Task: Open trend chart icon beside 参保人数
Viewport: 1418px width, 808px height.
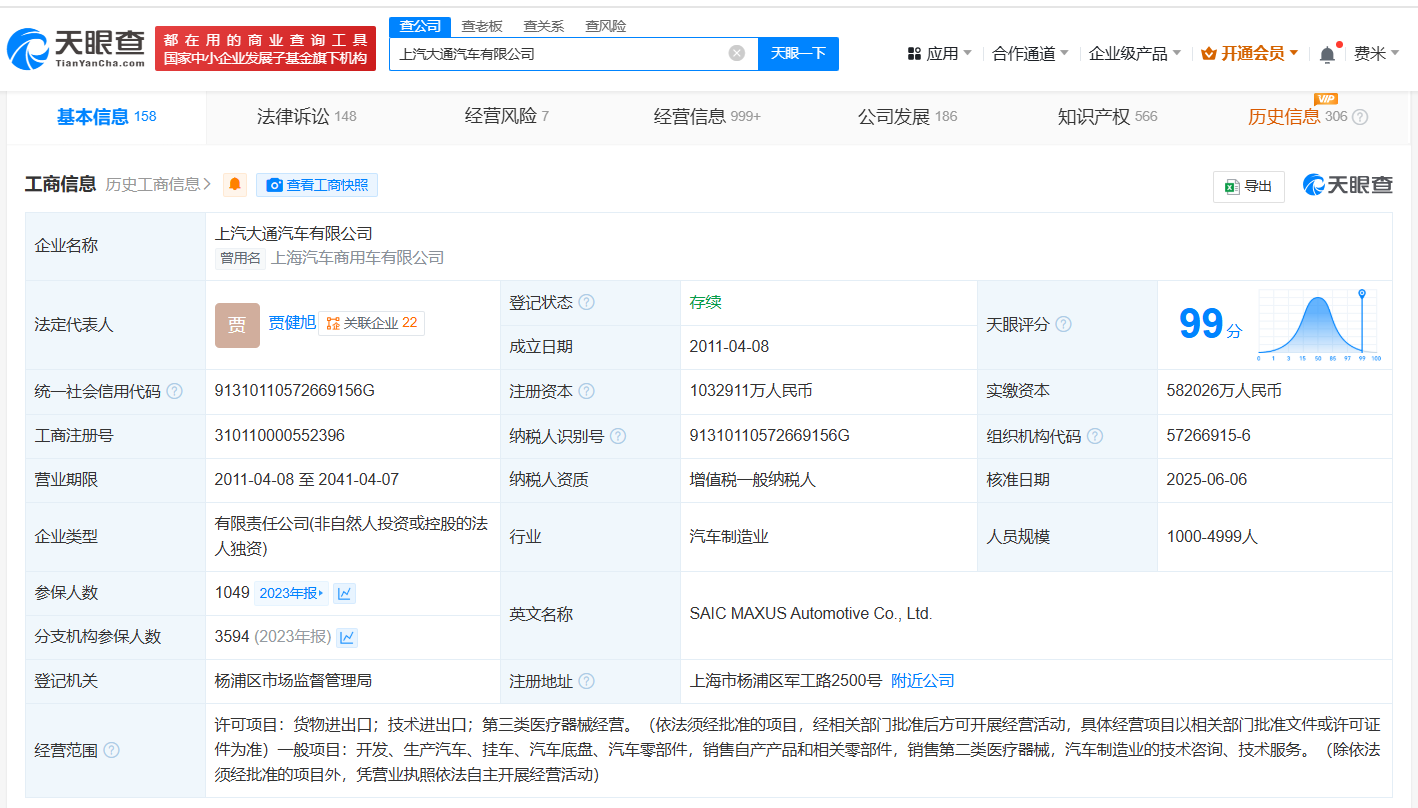Action: tap(344, 593)
